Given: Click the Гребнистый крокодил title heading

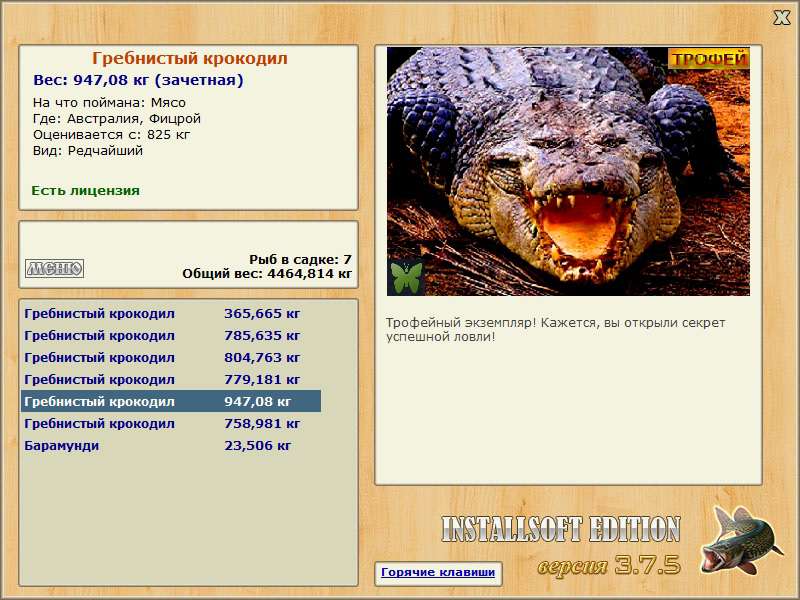Looking at the screenshot, I should tap(189, 58).
